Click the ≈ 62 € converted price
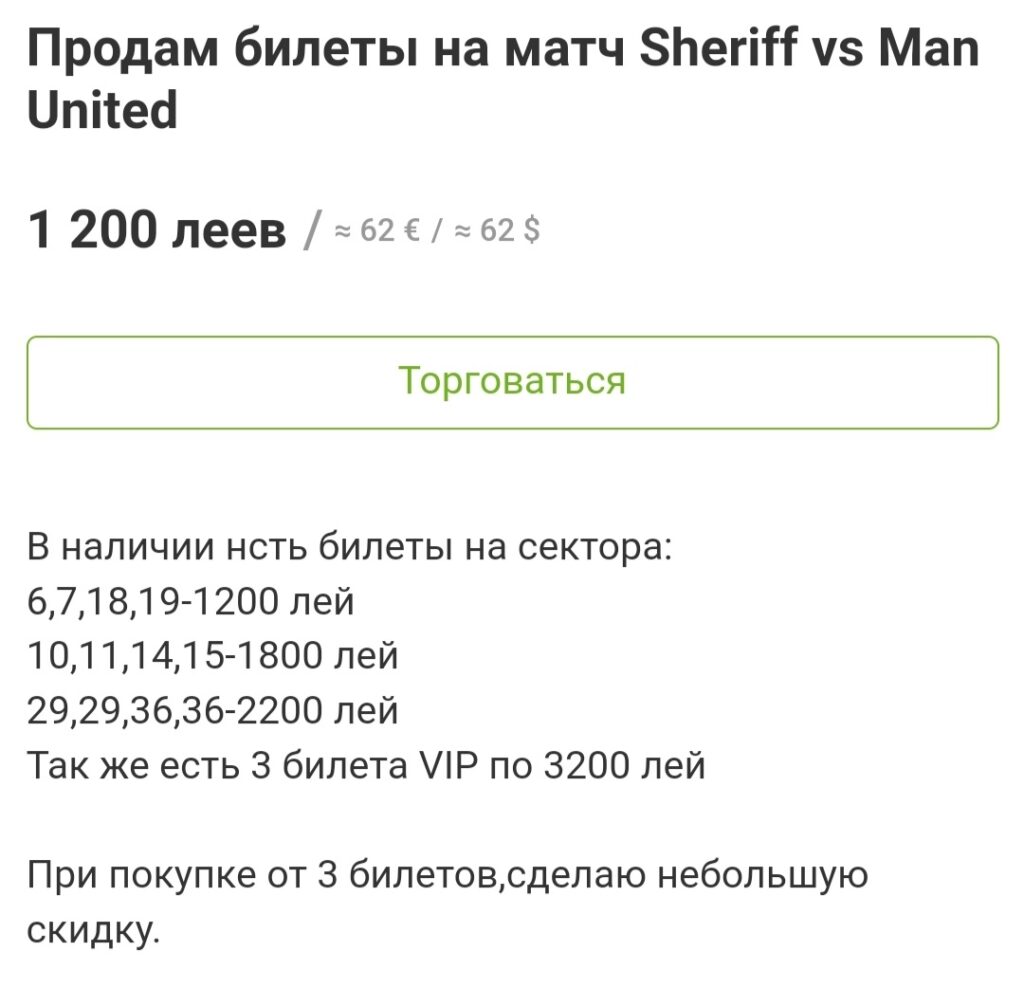1024x1006 pixels. (x=377, y=231)
